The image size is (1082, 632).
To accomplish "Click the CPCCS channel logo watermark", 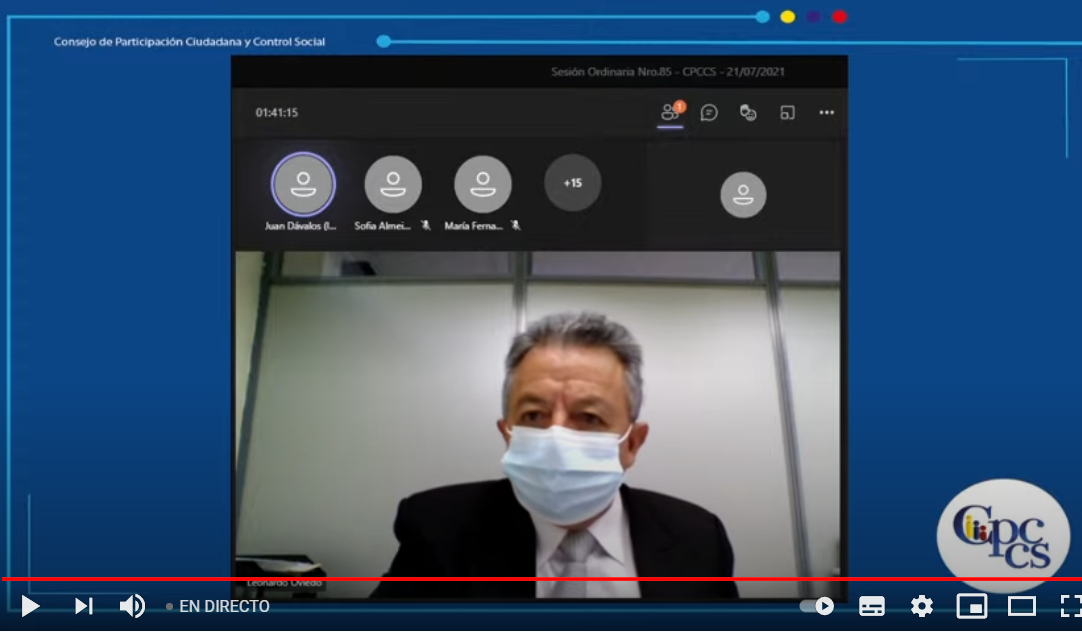I will pyautogui.click(x=1003, y=534).
